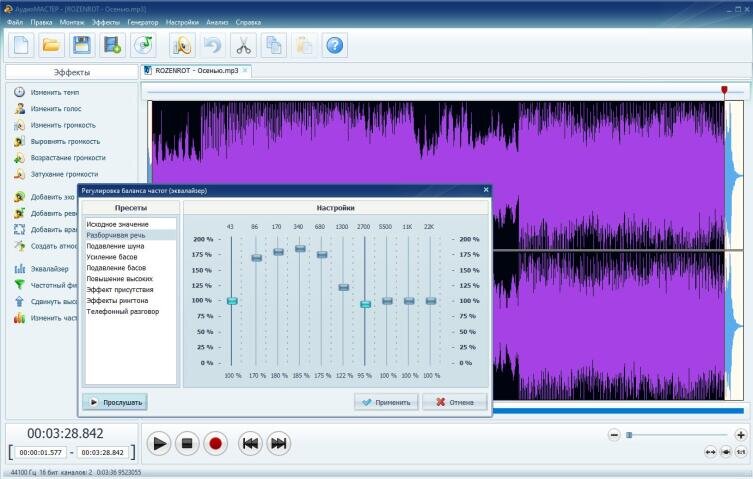Open the Эффекты menu
The width and height of the screenshot is (753, 479).
pyautogui.click(x=106, y=22)
